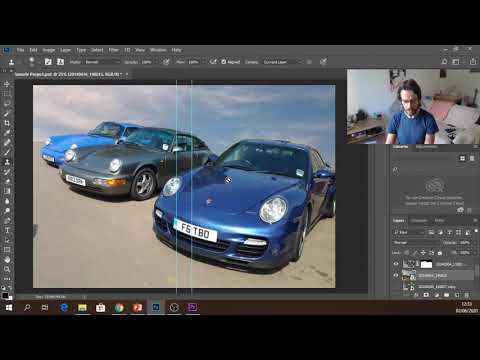Select the History Brush tool
The width and height of the screenshot is (480, 360).
7,172
